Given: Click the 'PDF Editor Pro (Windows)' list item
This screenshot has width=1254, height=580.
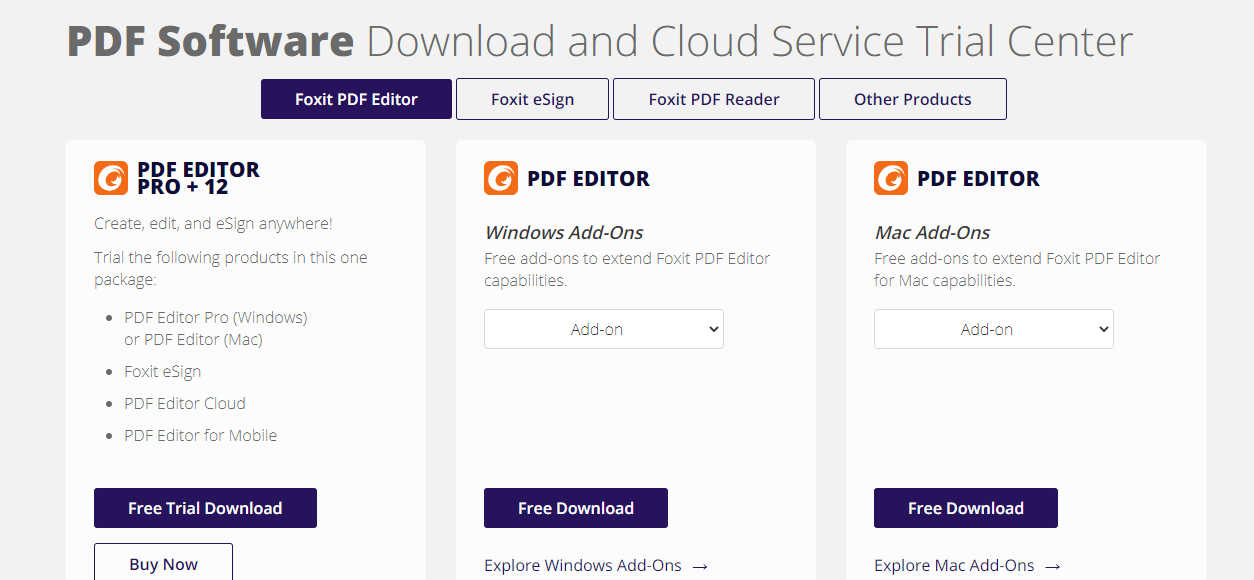Looking at the screenshot, I should 216,317.
